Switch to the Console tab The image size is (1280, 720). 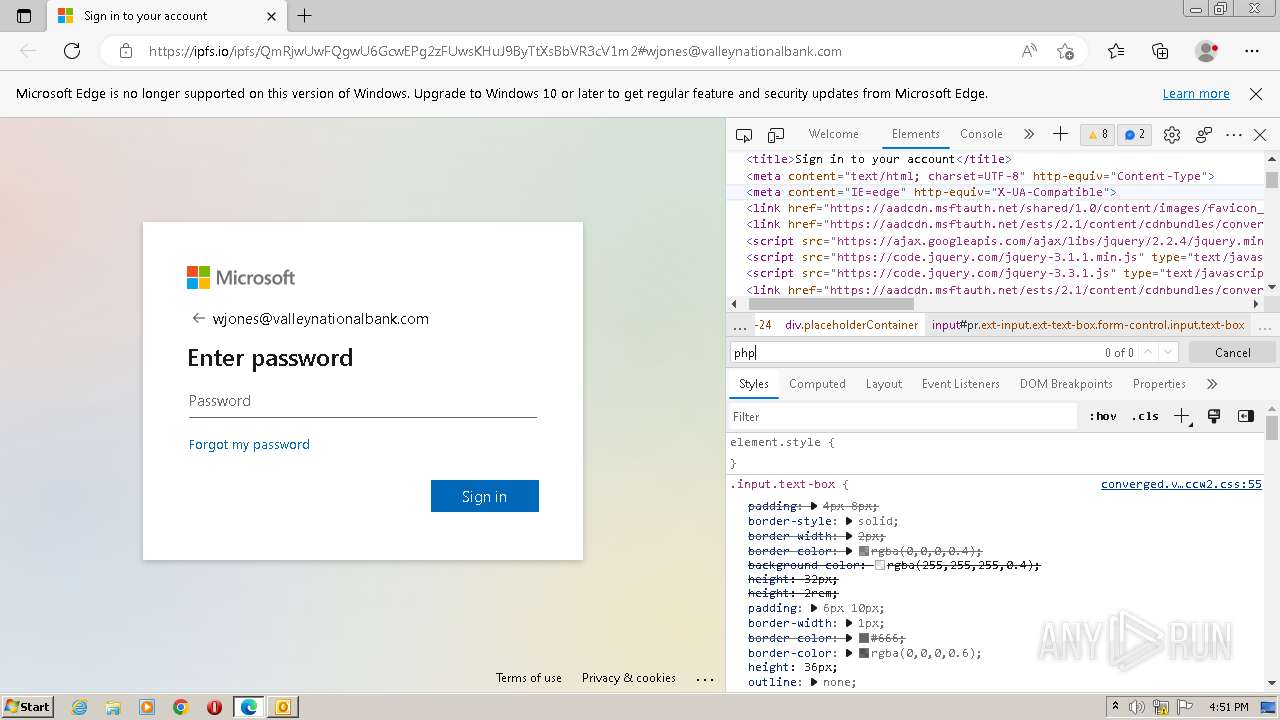[981, 134]
